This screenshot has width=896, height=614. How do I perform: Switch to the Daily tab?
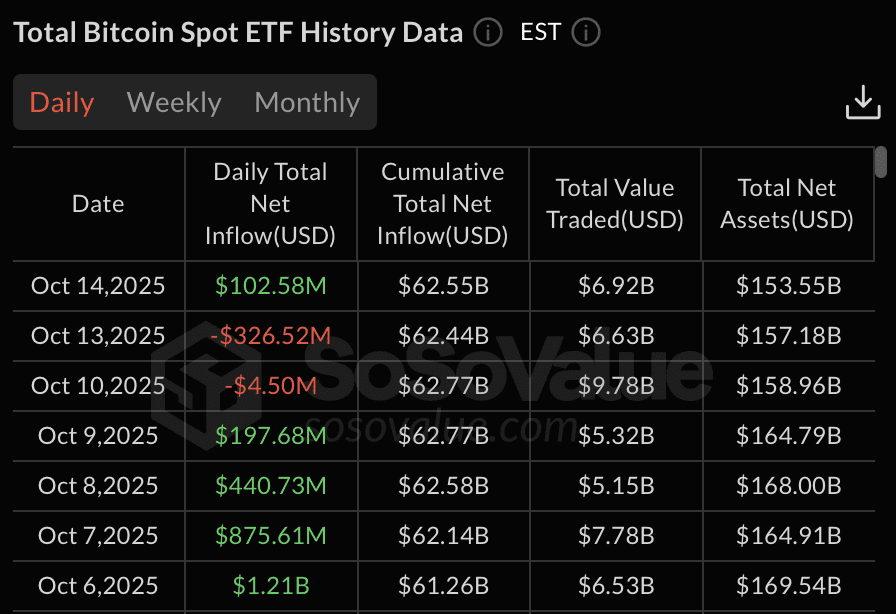coord(62,102)
